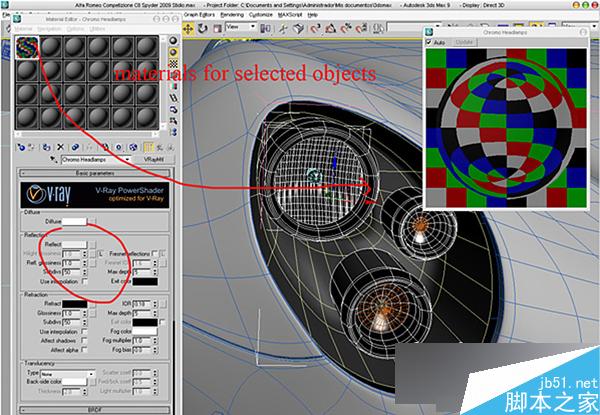Click the Make Preview icon

[x=173, y=98]
